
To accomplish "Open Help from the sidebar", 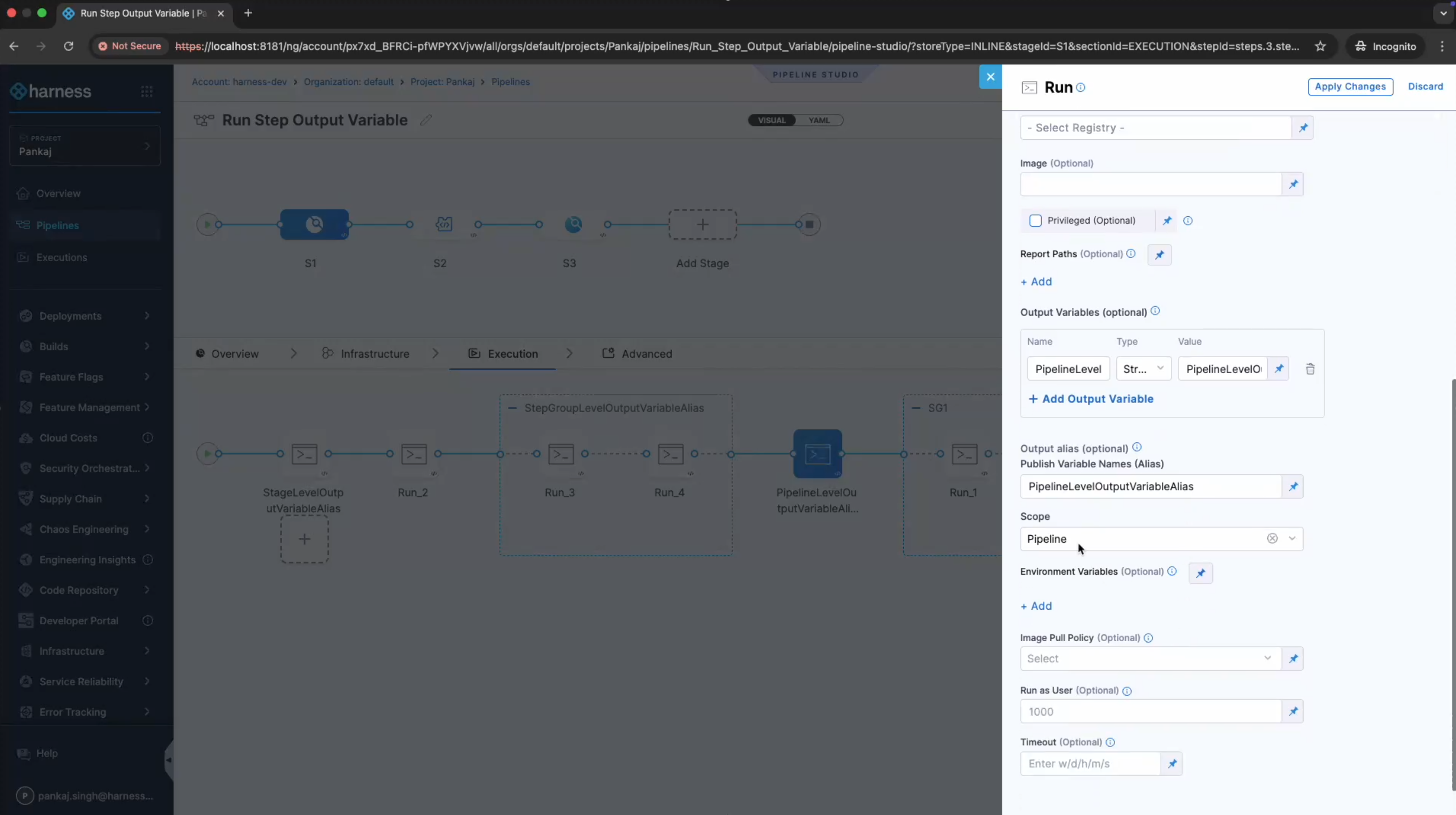I will point(47,753).
